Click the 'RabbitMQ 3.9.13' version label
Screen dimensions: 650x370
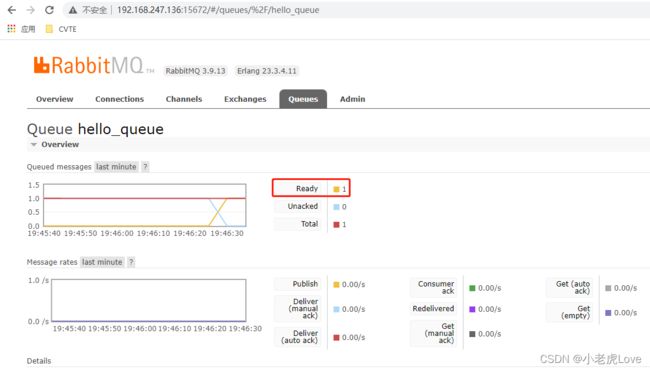point(195,71)
